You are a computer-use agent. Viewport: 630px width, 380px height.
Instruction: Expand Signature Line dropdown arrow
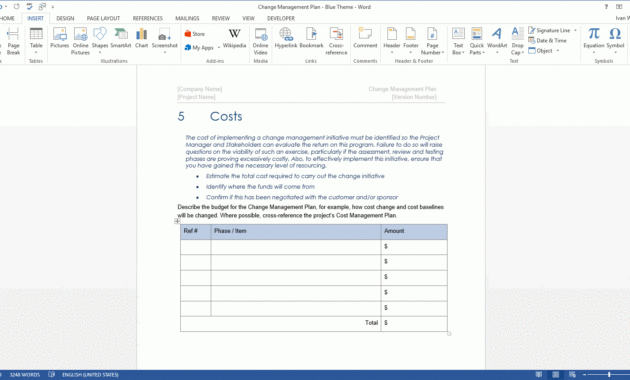(x=575, y=30)
